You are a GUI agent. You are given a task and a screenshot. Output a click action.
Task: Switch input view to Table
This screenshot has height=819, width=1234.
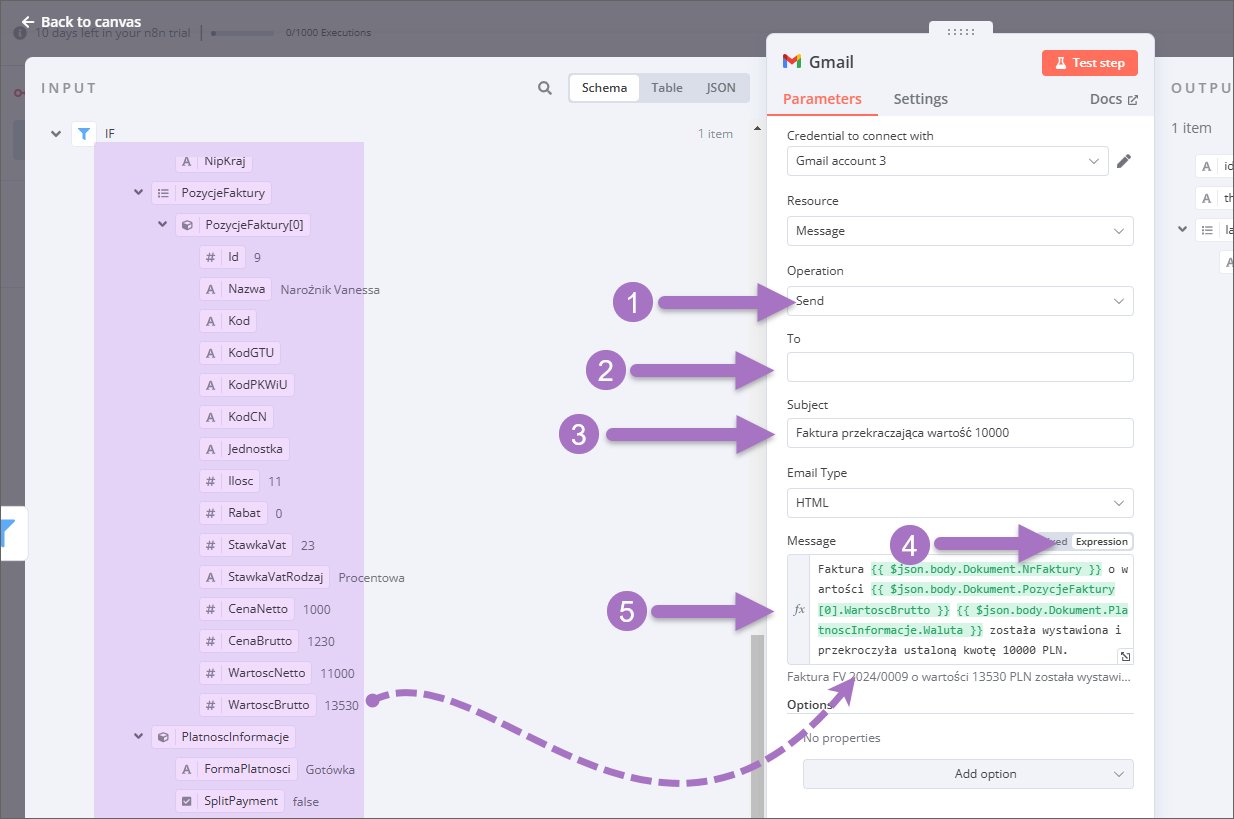coord(667,88)
